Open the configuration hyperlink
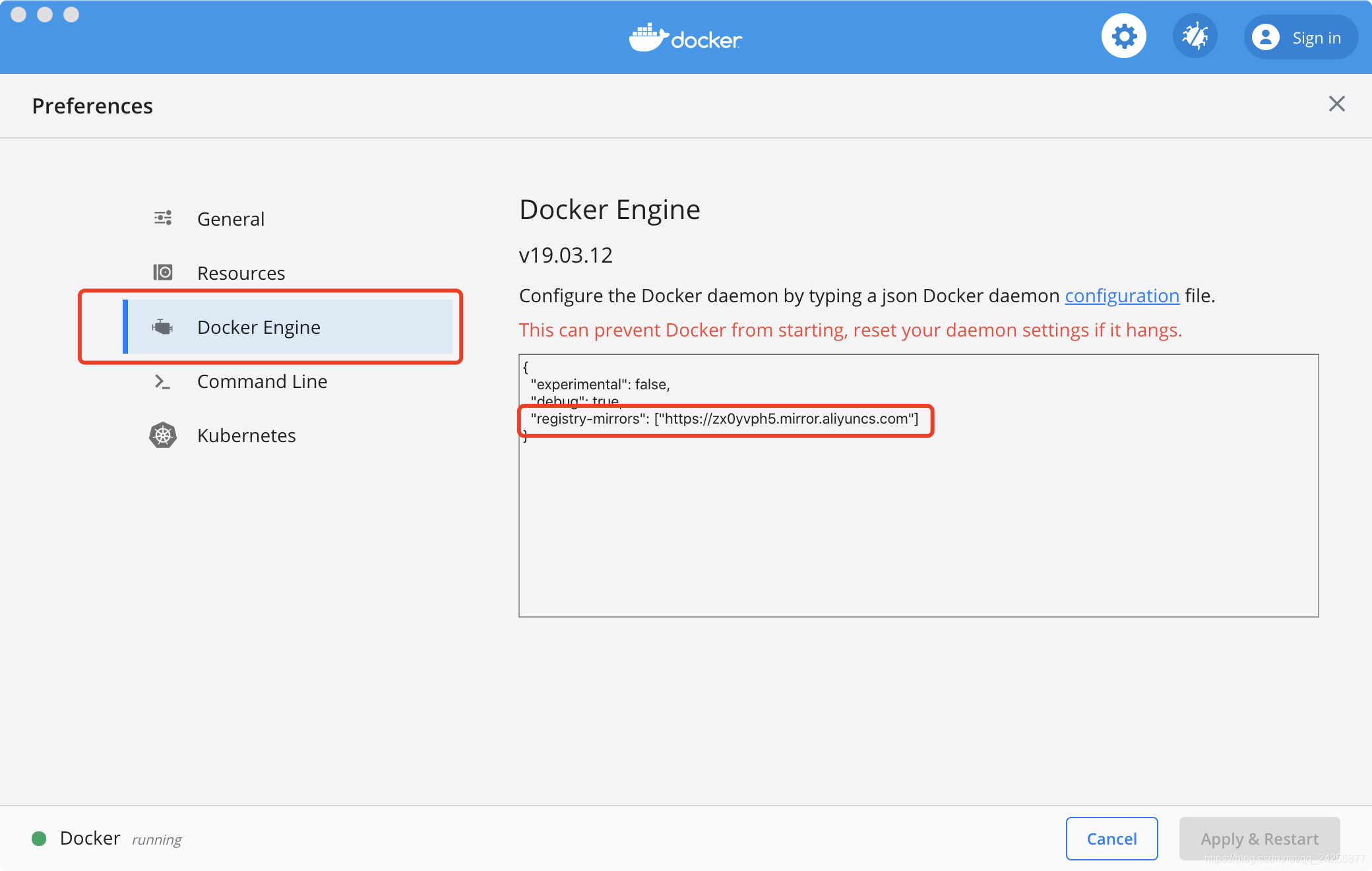 [x=1122, y=296]
